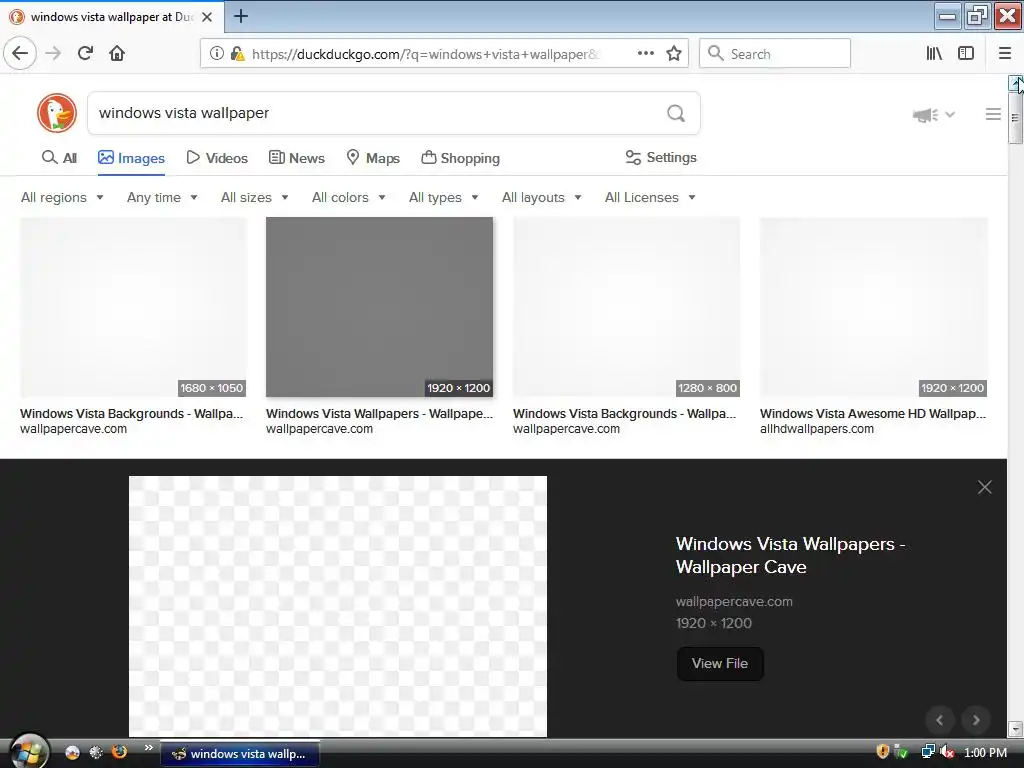Expand quick launch overflow chevrons
Screen dimensions: 1024x768
pos(149,748)
